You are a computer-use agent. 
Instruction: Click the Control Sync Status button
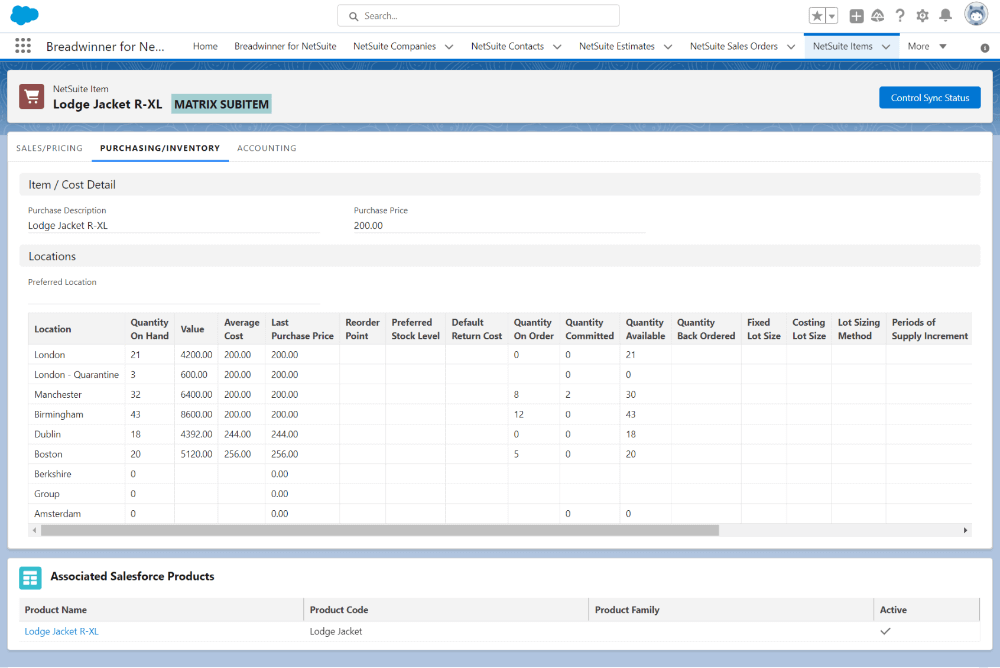930,97
